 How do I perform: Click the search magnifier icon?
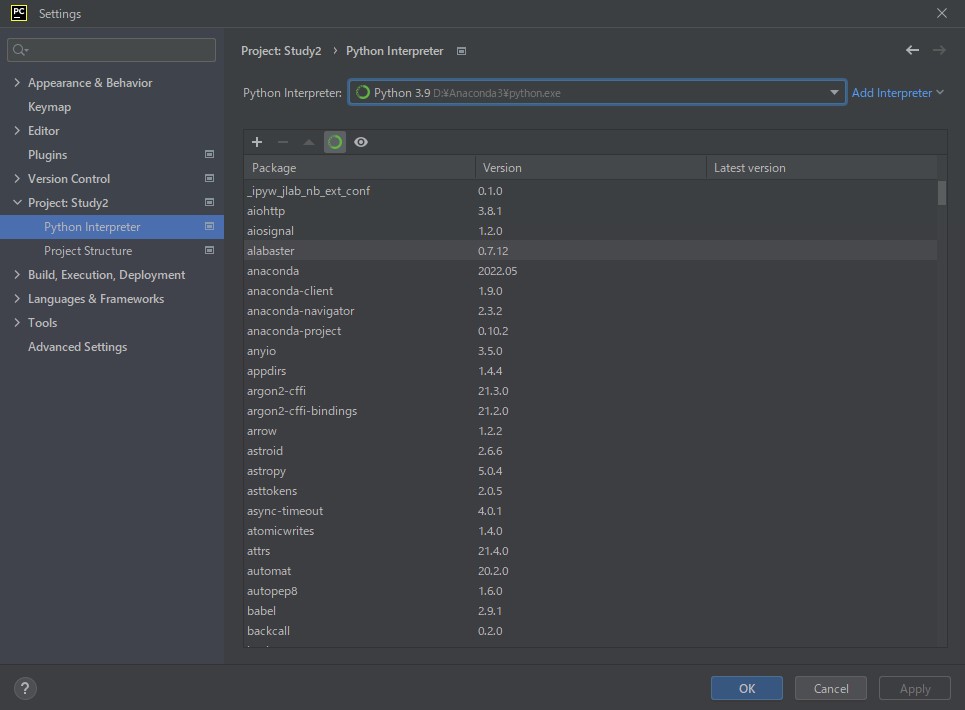20,50
